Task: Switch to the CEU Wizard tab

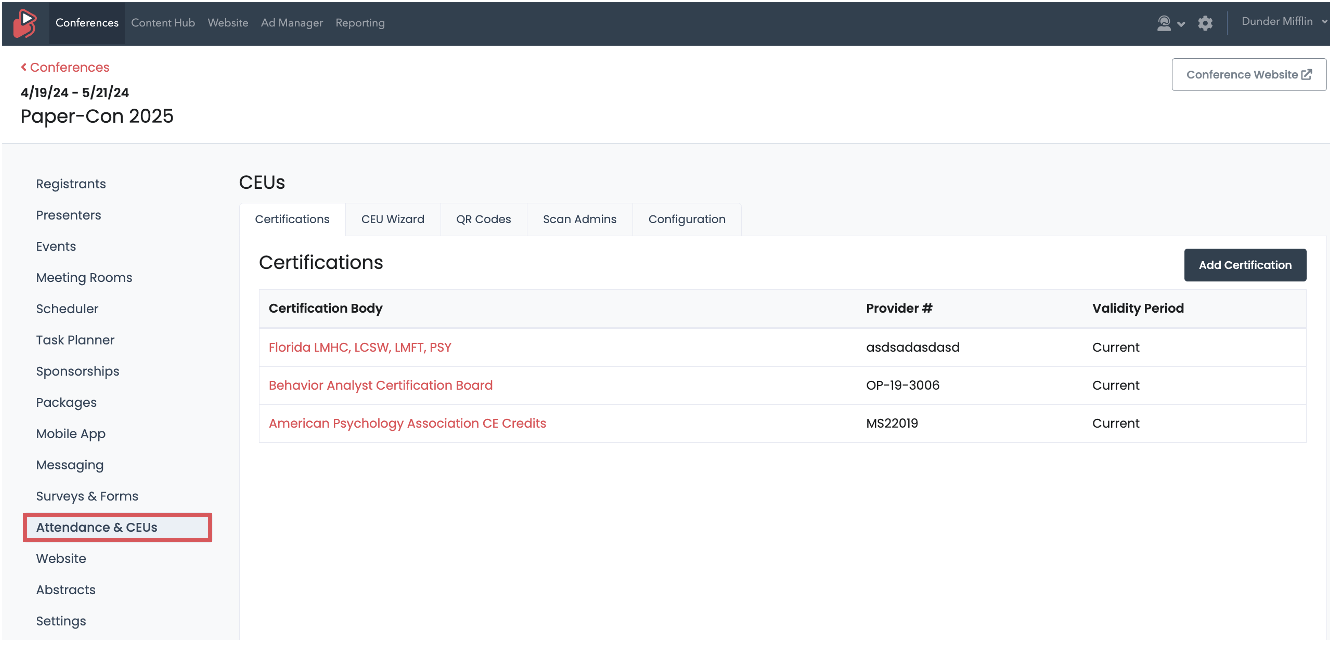Action: [393, 219]
